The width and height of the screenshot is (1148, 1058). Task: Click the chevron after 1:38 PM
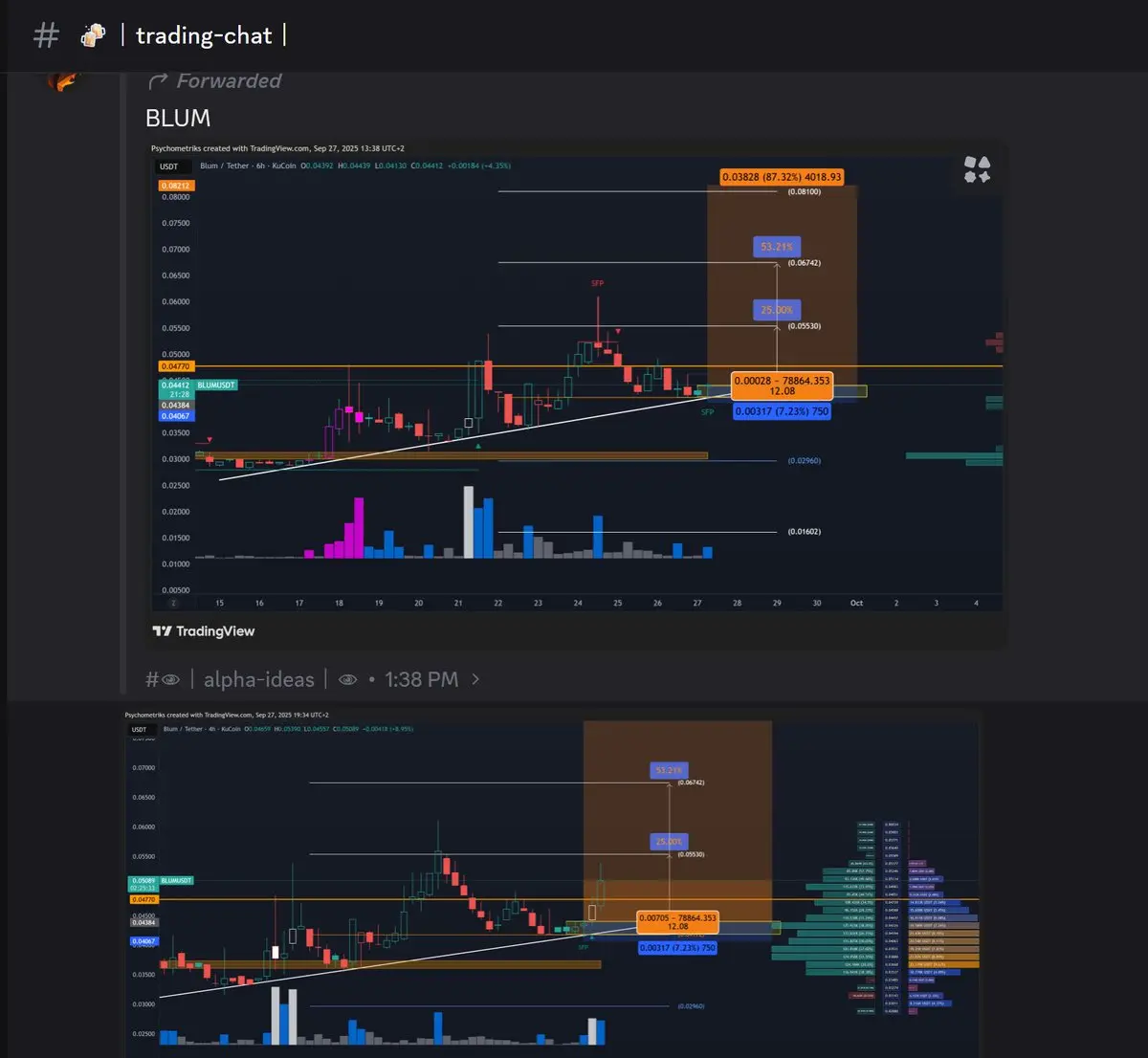point(475,679)
